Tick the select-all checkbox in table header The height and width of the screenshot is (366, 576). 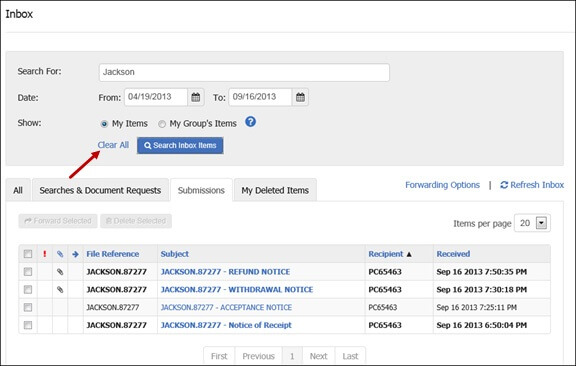tap(28, 254)
